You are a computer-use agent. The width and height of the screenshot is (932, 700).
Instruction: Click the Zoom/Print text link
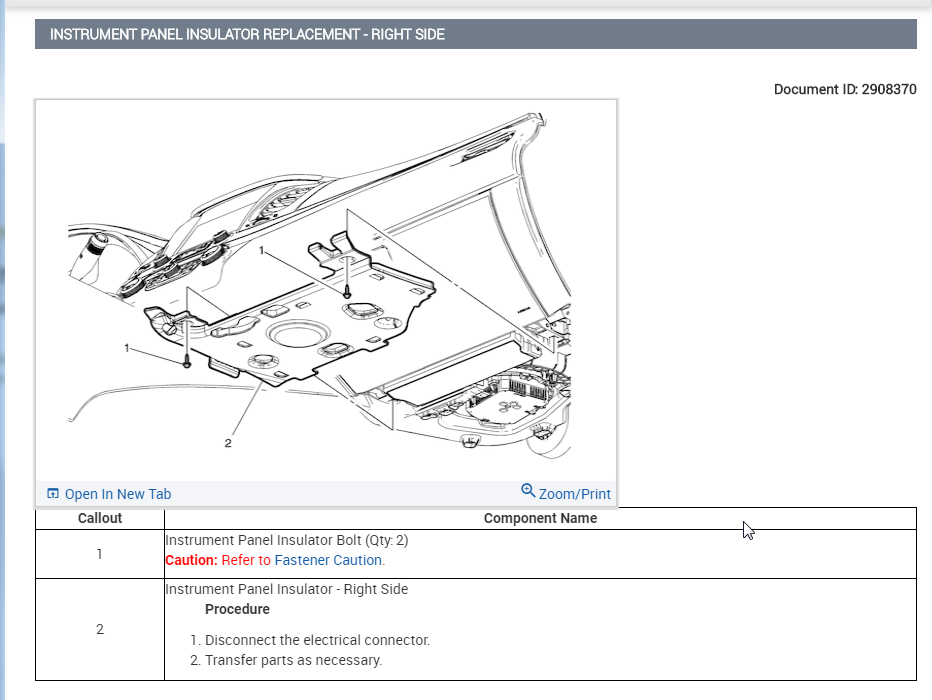574,494
